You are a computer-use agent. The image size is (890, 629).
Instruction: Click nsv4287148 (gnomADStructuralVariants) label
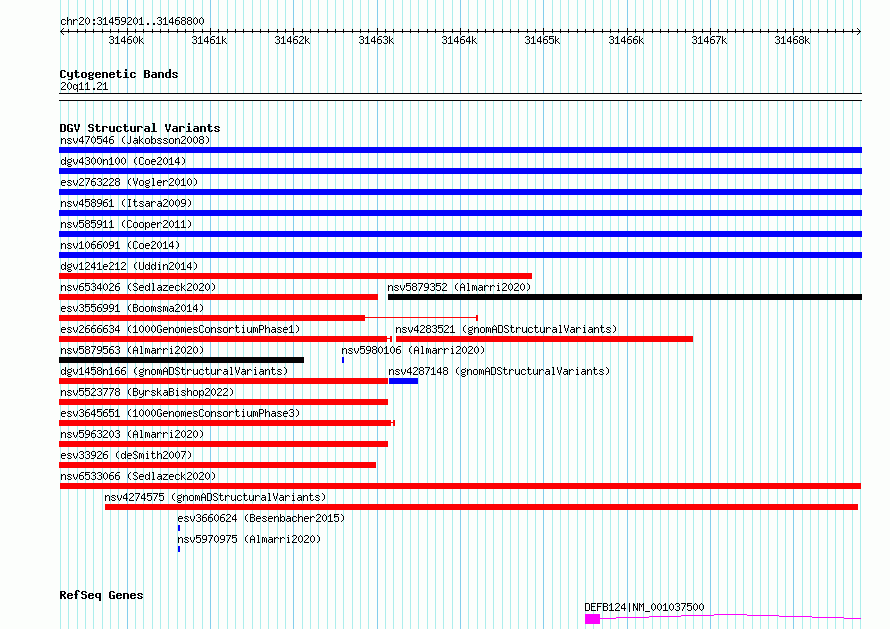[x=499, y=371]
